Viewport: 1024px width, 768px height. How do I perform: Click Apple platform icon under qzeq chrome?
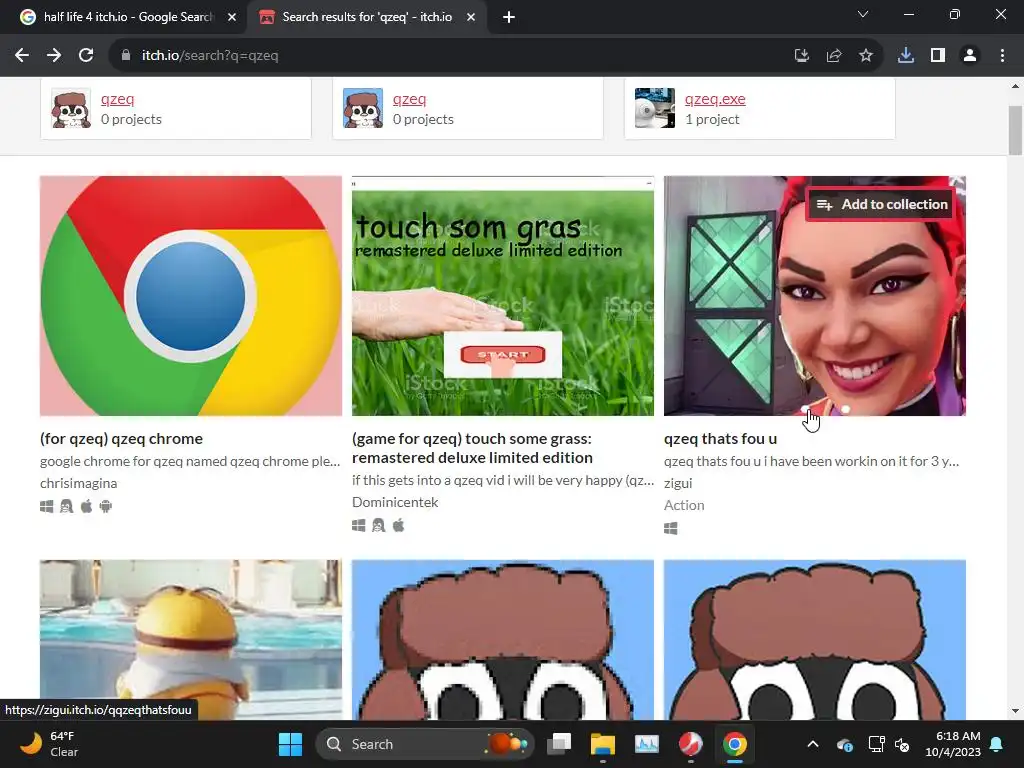pyautogui.click(x=86, y=506)
